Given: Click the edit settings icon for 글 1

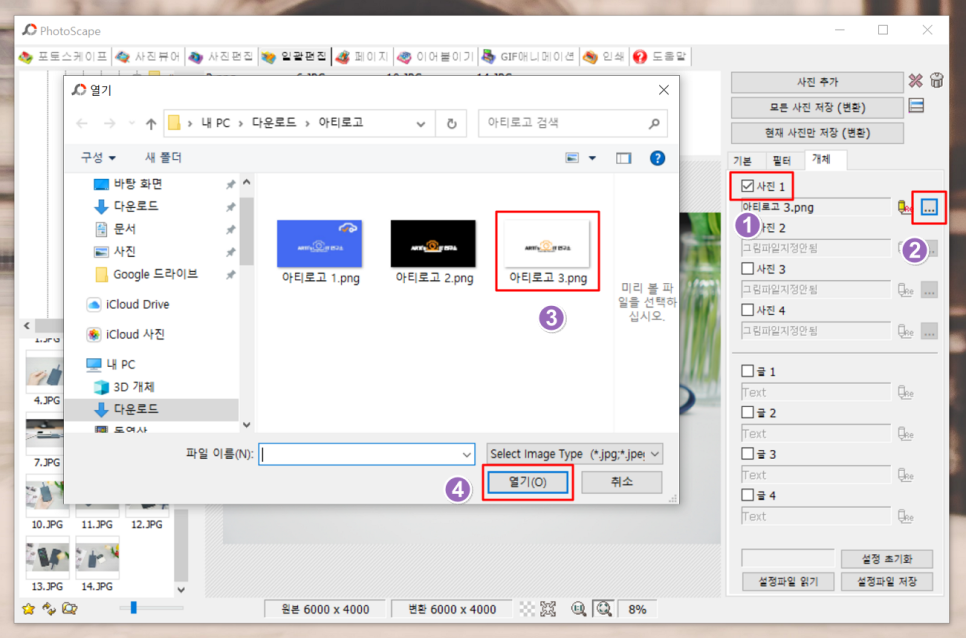Looking at the screenshot, I should pyautogui.click(x=905, y=392).
